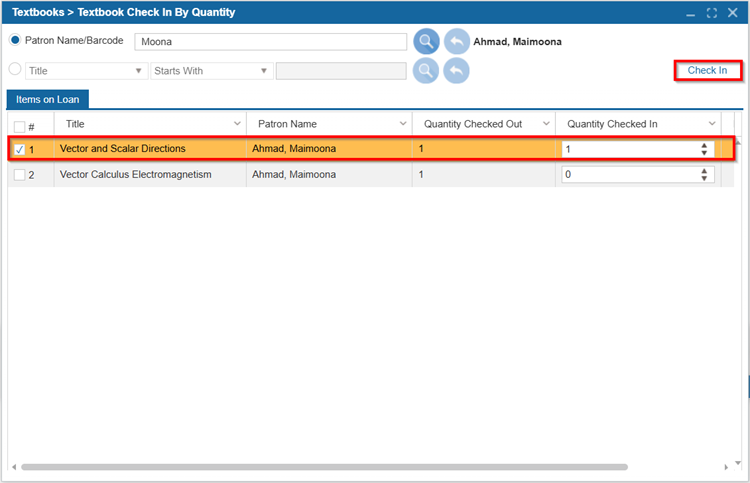The height and width of the screenshot is (483, 750).
Task: Open the Title search field dropdown
Action: click(x=86, y=71)
